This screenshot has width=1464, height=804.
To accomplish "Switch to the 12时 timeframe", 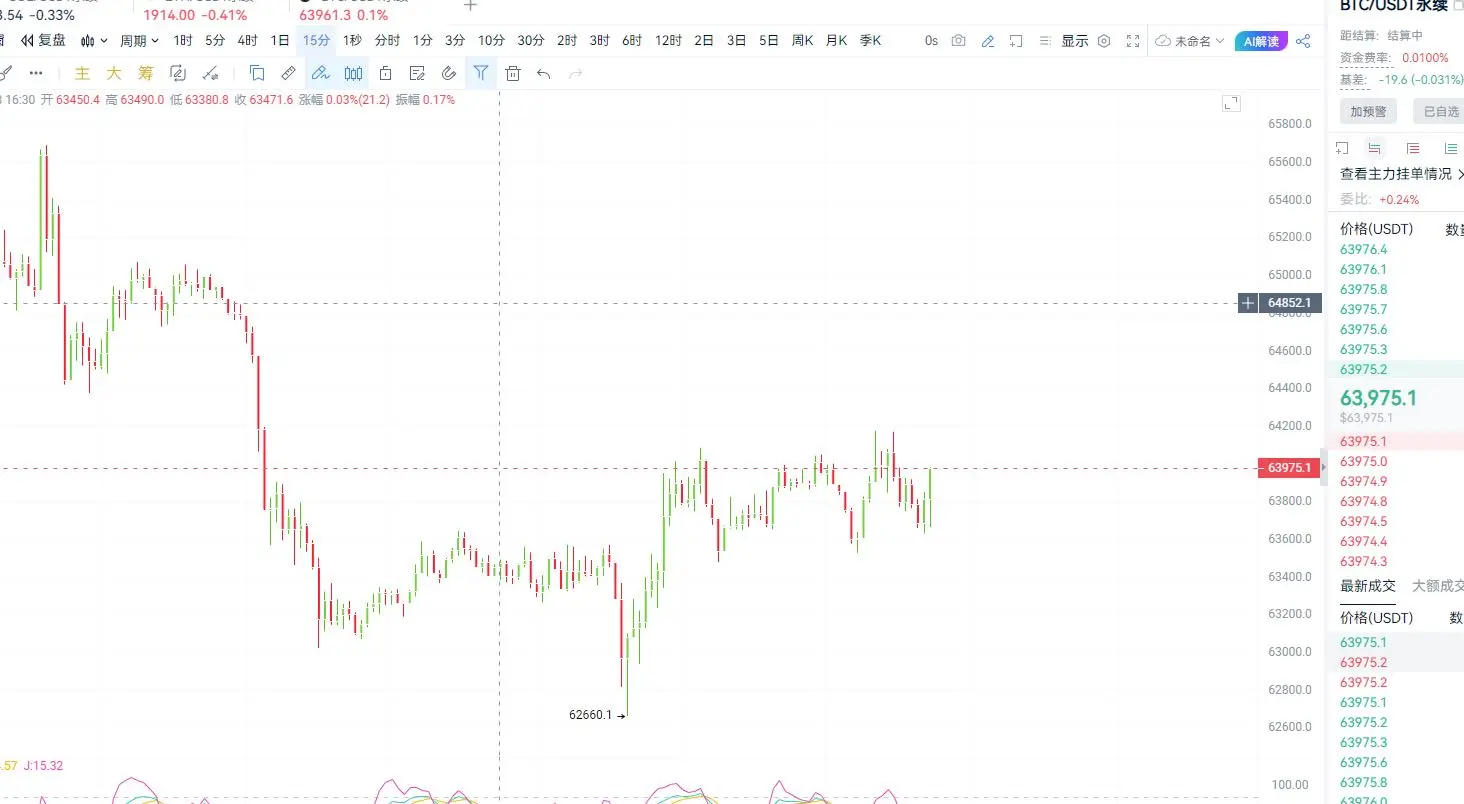I will click(668, 41).
